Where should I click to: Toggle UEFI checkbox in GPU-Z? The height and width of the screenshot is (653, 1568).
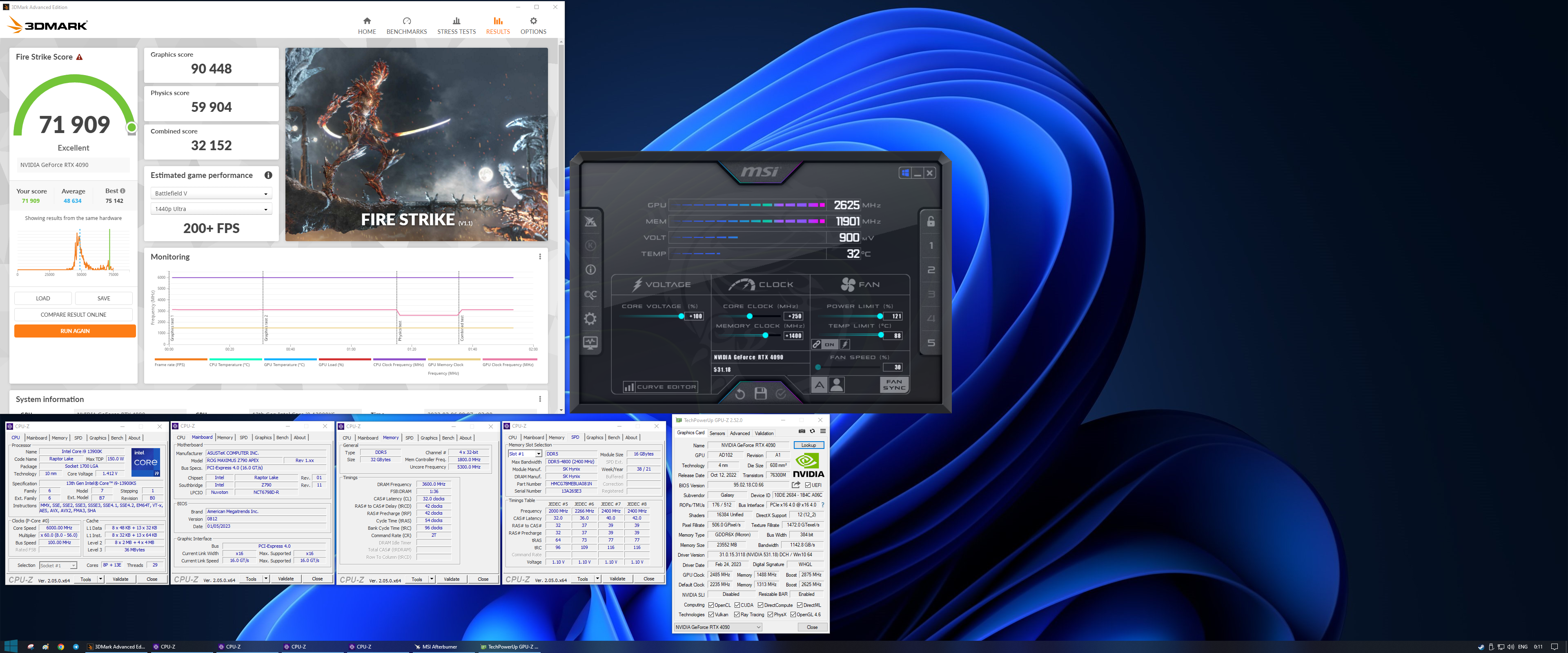coord(808,485)
